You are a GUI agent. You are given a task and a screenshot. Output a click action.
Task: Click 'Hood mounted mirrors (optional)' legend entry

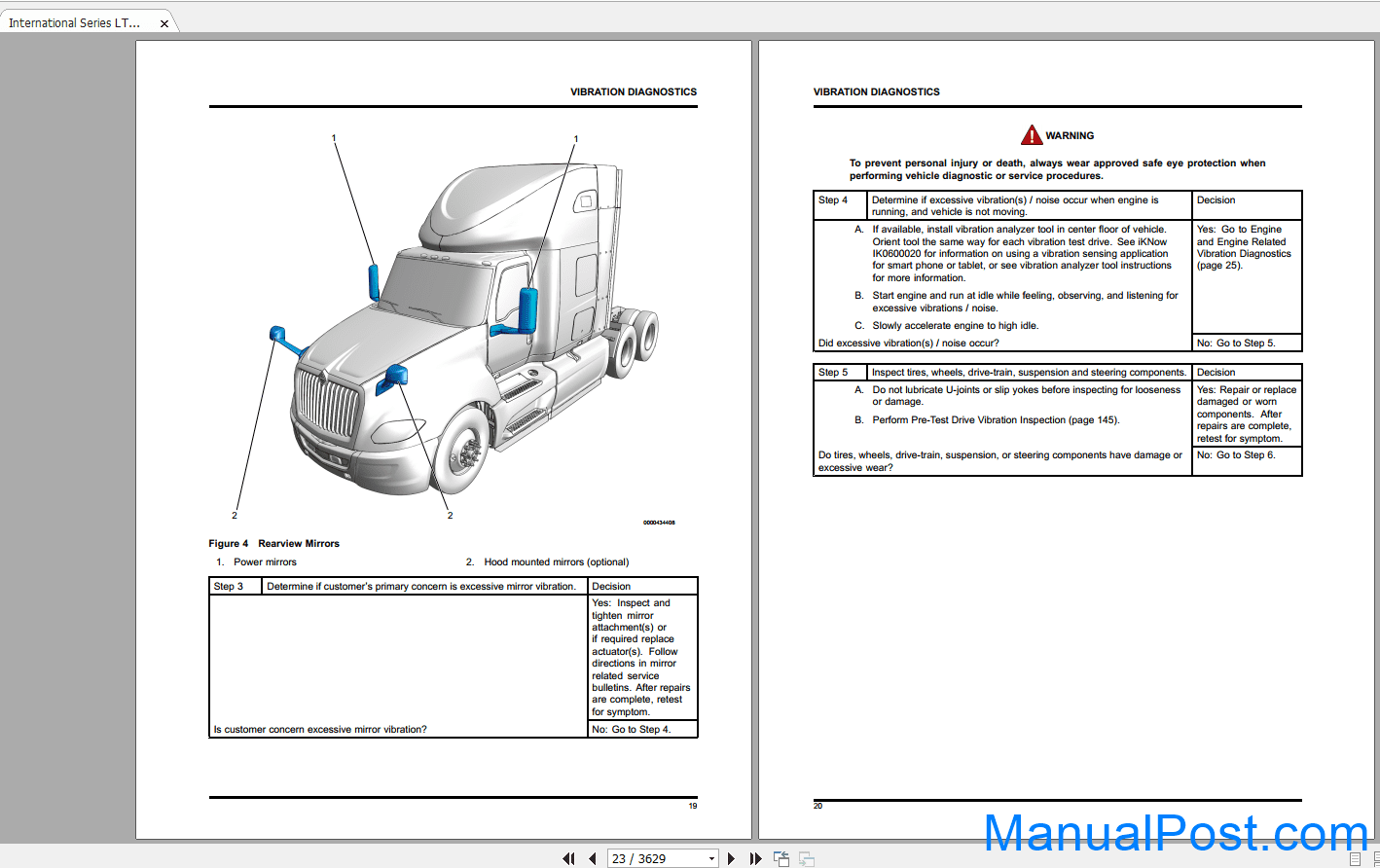tap(557, 561)
